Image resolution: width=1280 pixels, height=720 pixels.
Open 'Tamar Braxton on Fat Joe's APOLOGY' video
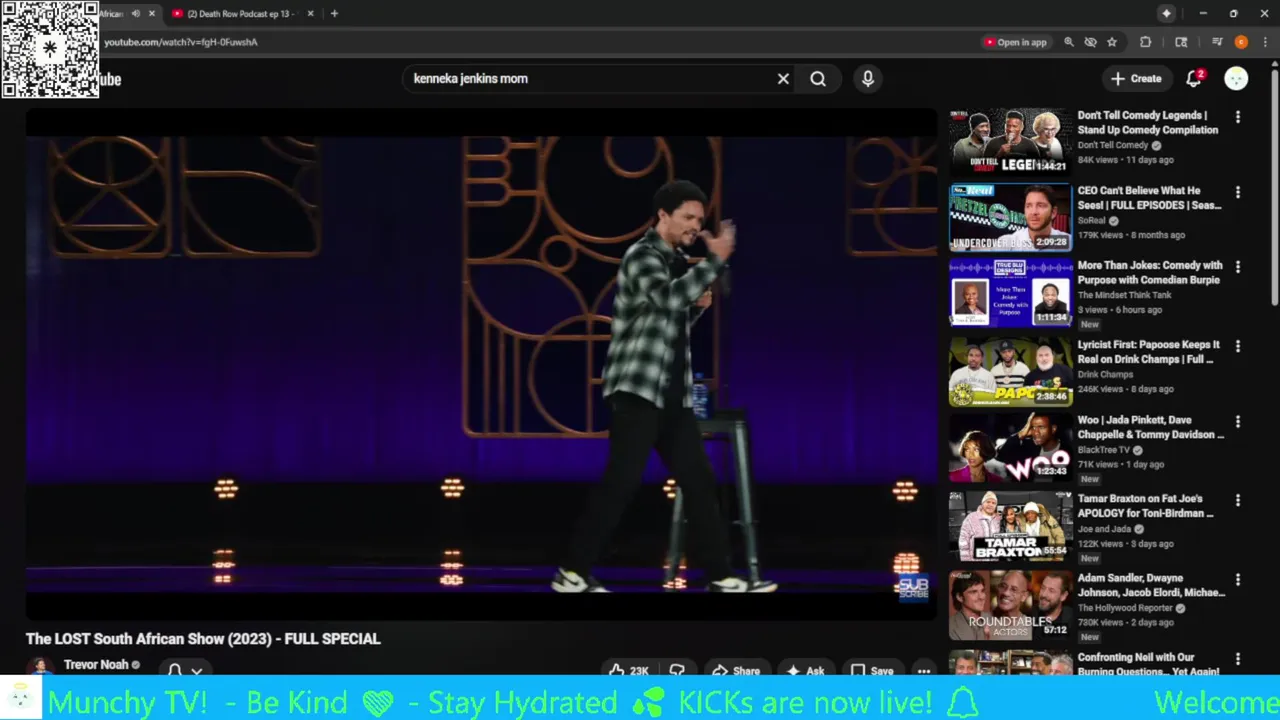coord(1146,506)
